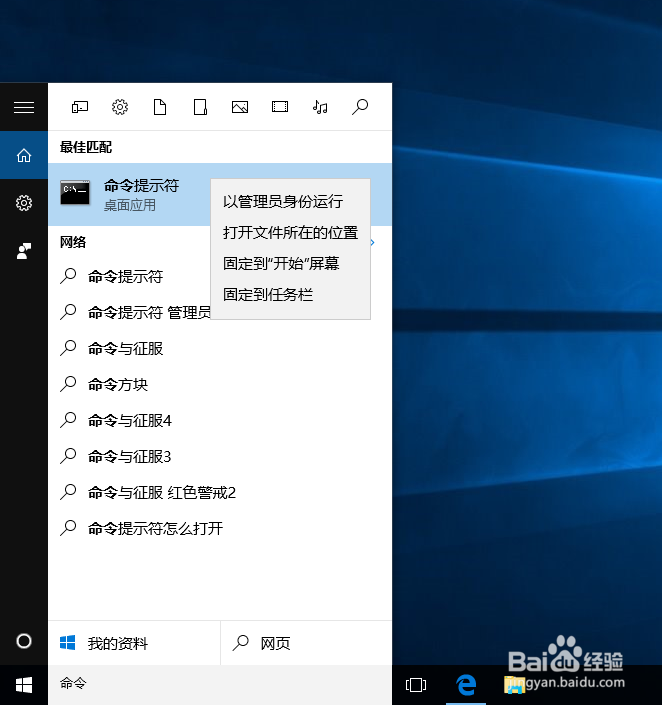This screenshot has width=662, height=705.
Task: Search web suggestion 命令提示符怎么打开
Action: (220, 528)
